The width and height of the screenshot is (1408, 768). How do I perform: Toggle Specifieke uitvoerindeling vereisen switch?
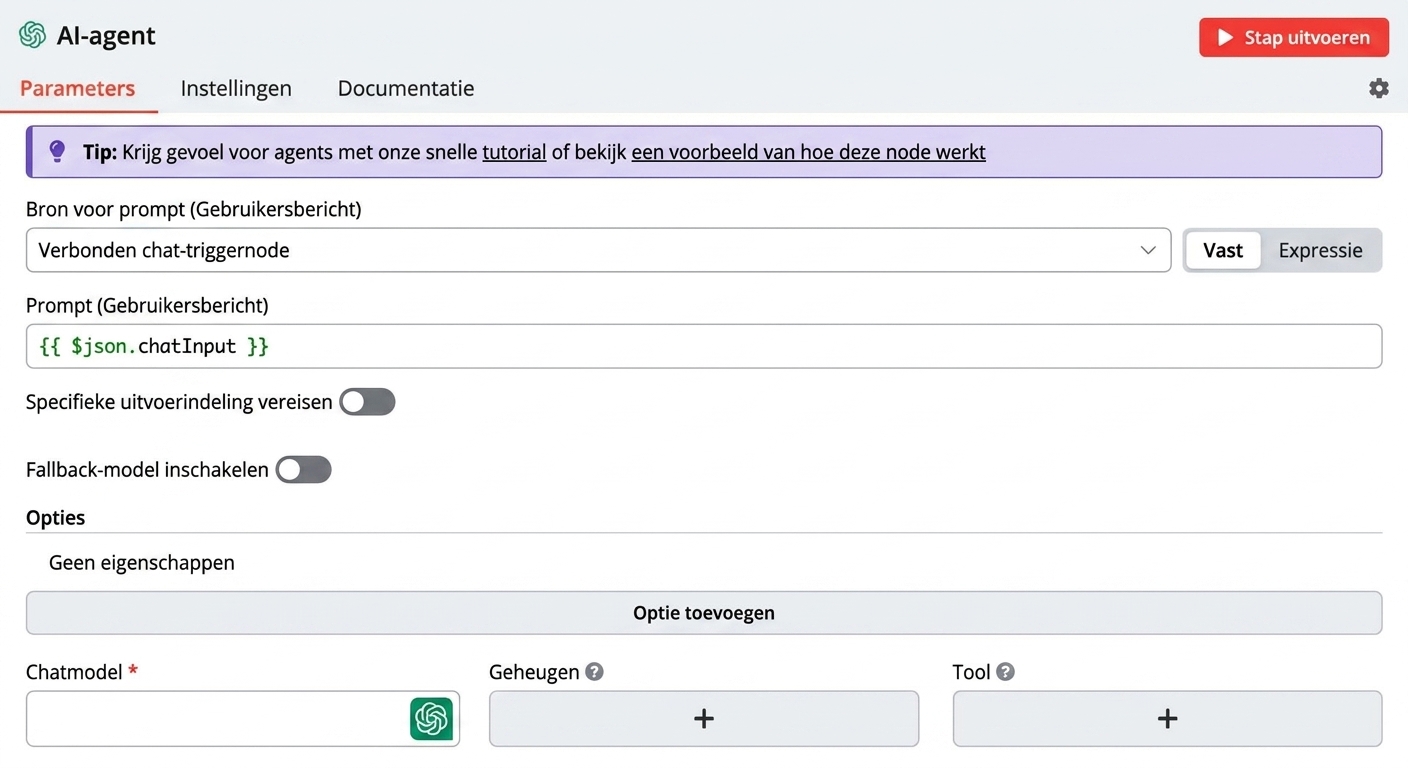(367, 402)
